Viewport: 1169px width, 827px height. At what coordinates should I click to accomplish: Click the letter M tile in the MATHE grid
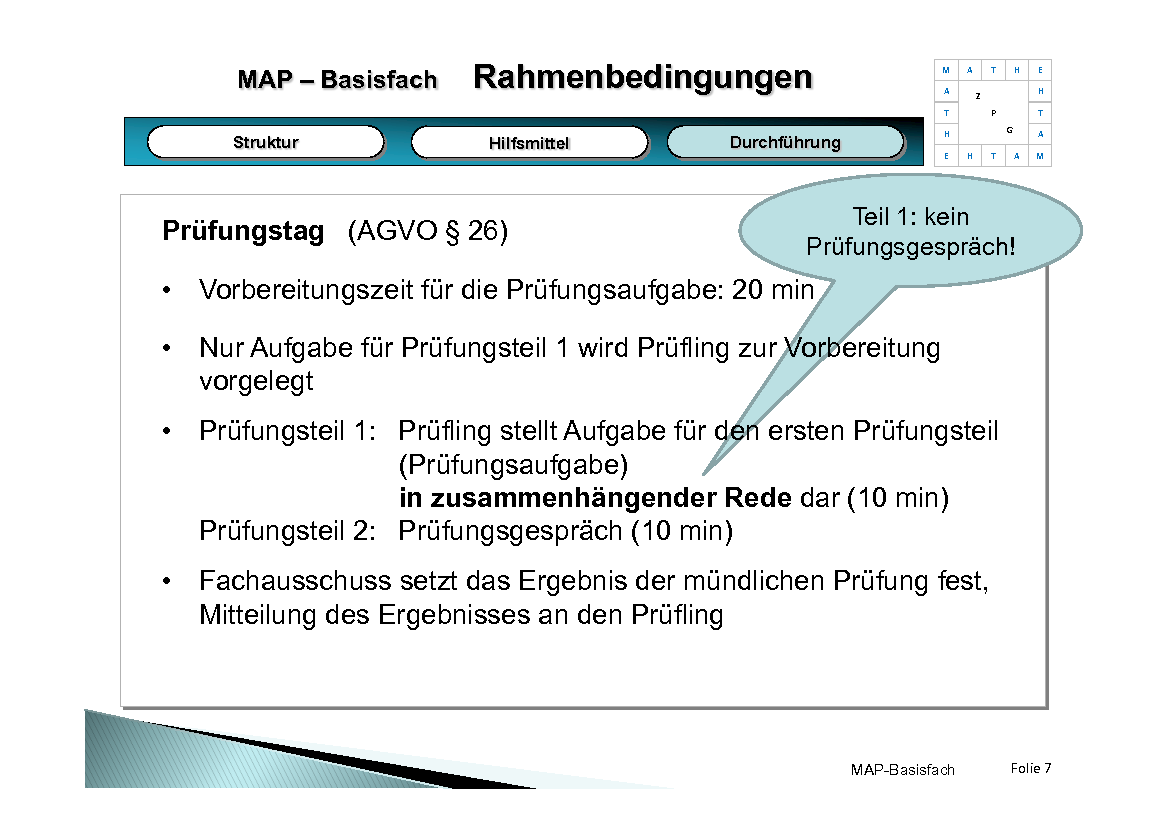944,70
